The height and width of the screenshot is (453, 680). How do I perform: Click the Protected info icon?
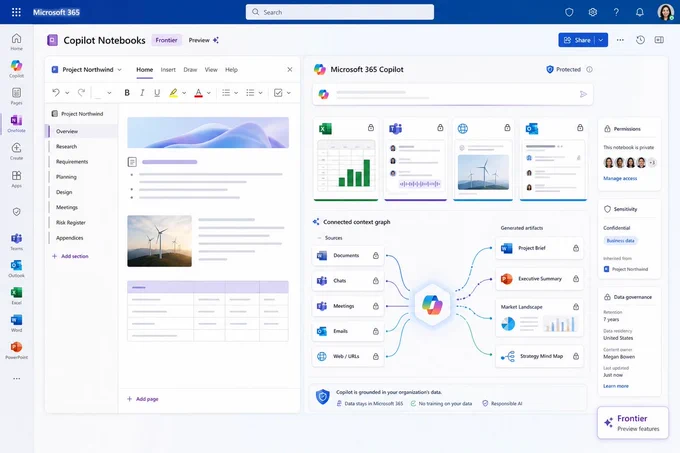pyautogui.click(x=589, y=69)
